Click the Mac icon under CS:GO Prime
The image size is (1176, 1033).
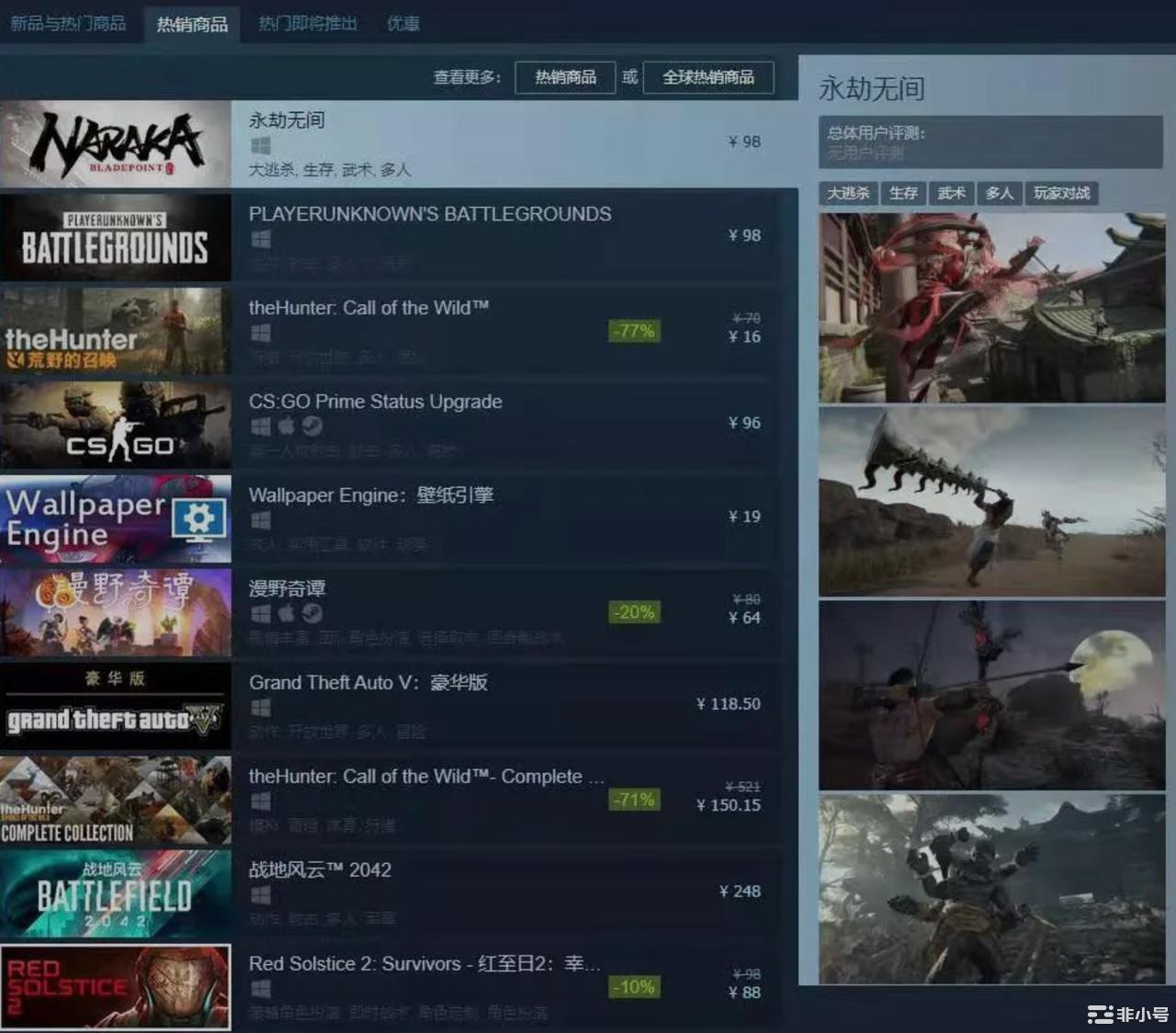tap(287, 426)
